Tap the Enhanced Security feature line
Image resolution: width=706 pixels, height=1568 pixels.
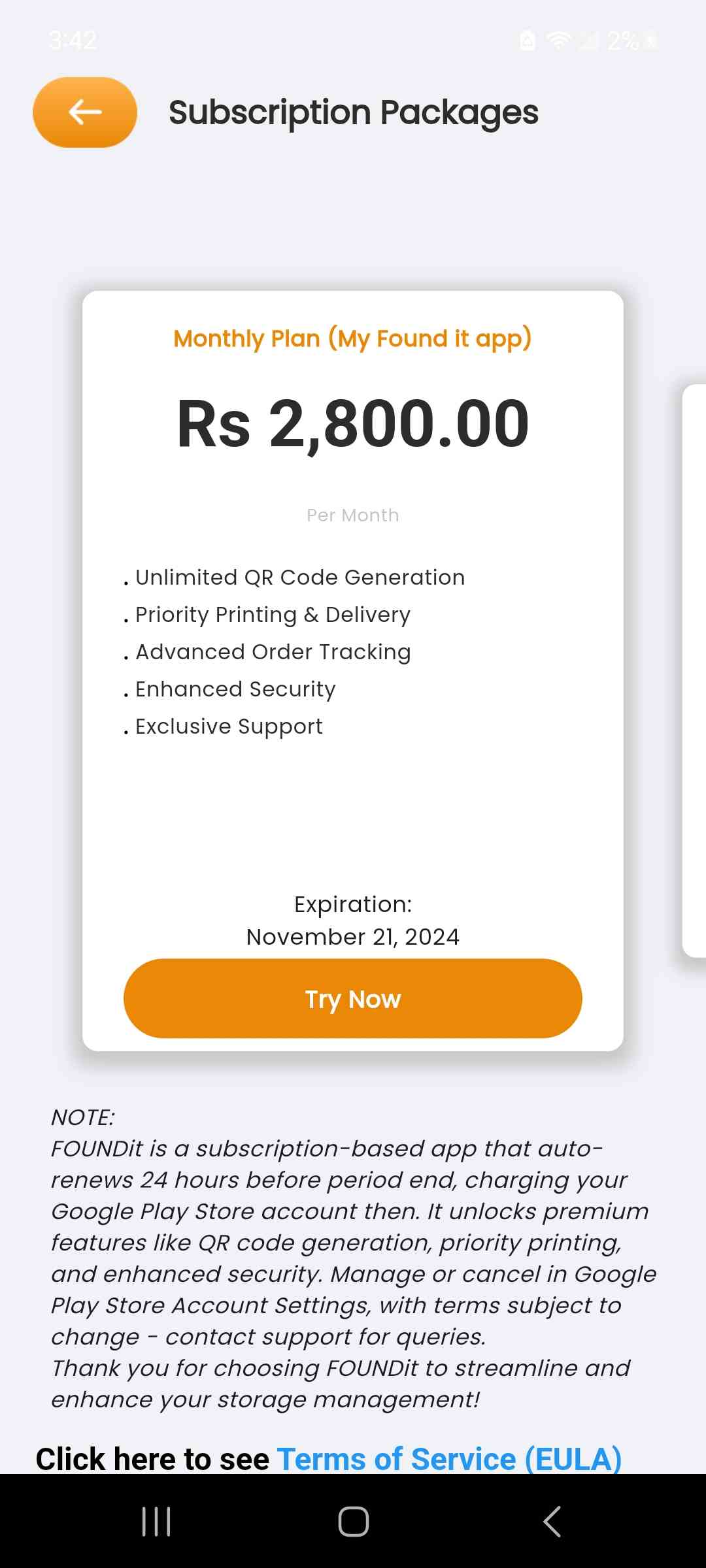(235, 689)
